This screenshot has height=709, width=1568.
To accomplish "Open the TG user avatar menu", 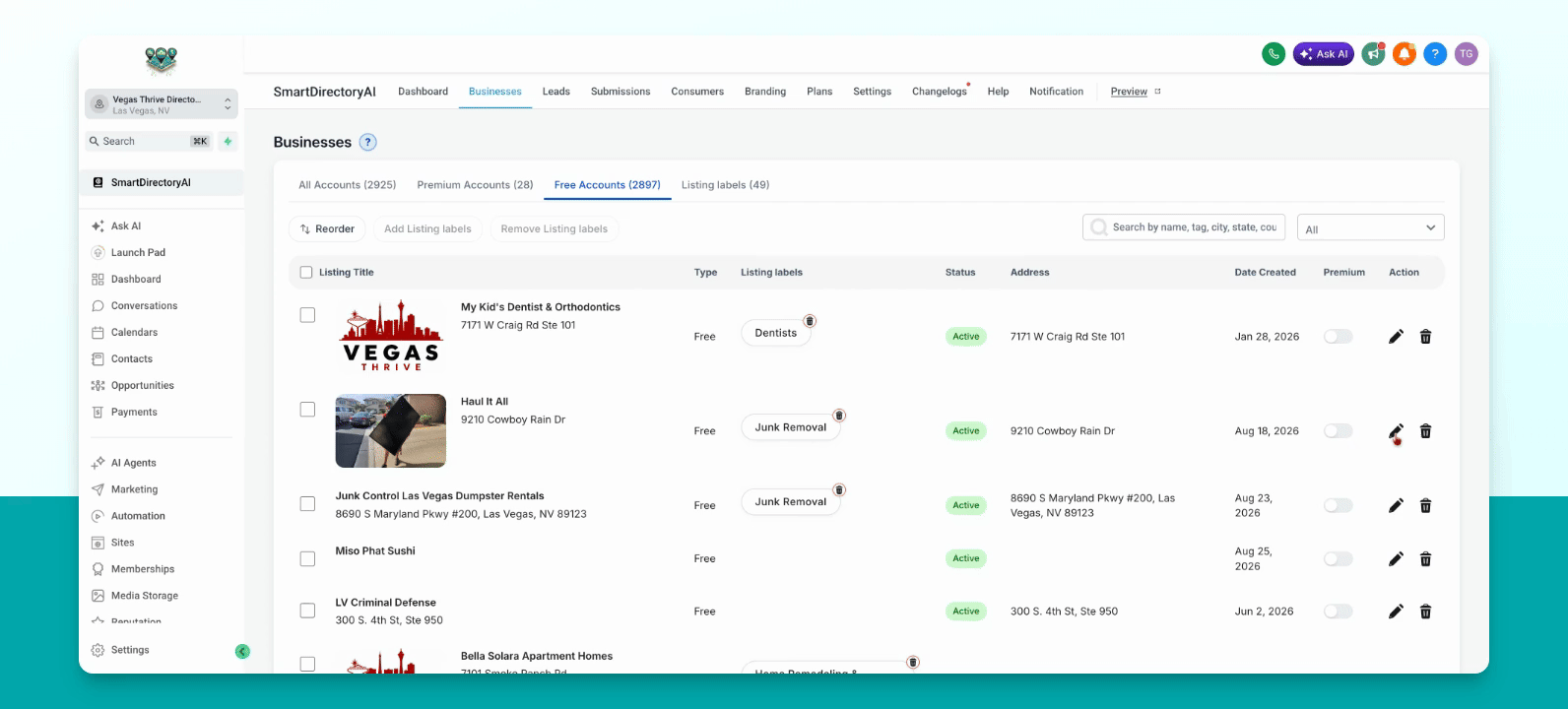I will point(1467,54).
